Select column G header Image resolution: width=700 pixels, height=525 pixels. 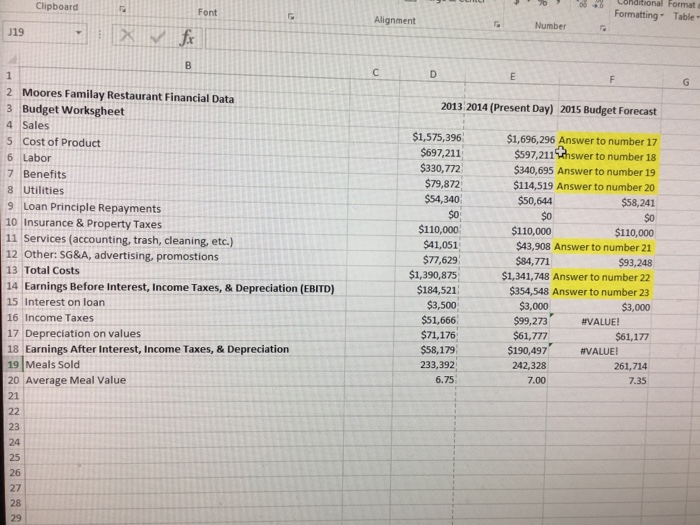pos(685,82)
